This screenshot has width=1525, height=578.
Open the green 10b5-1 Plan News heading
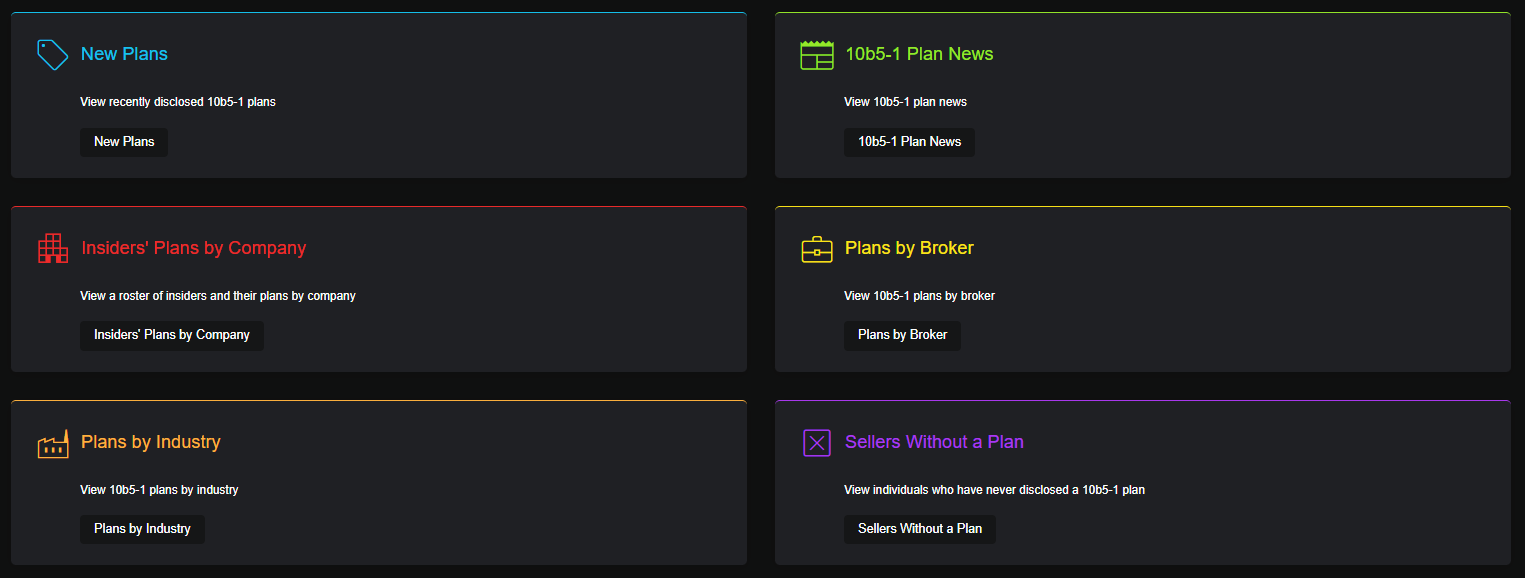tap(919, 54)
